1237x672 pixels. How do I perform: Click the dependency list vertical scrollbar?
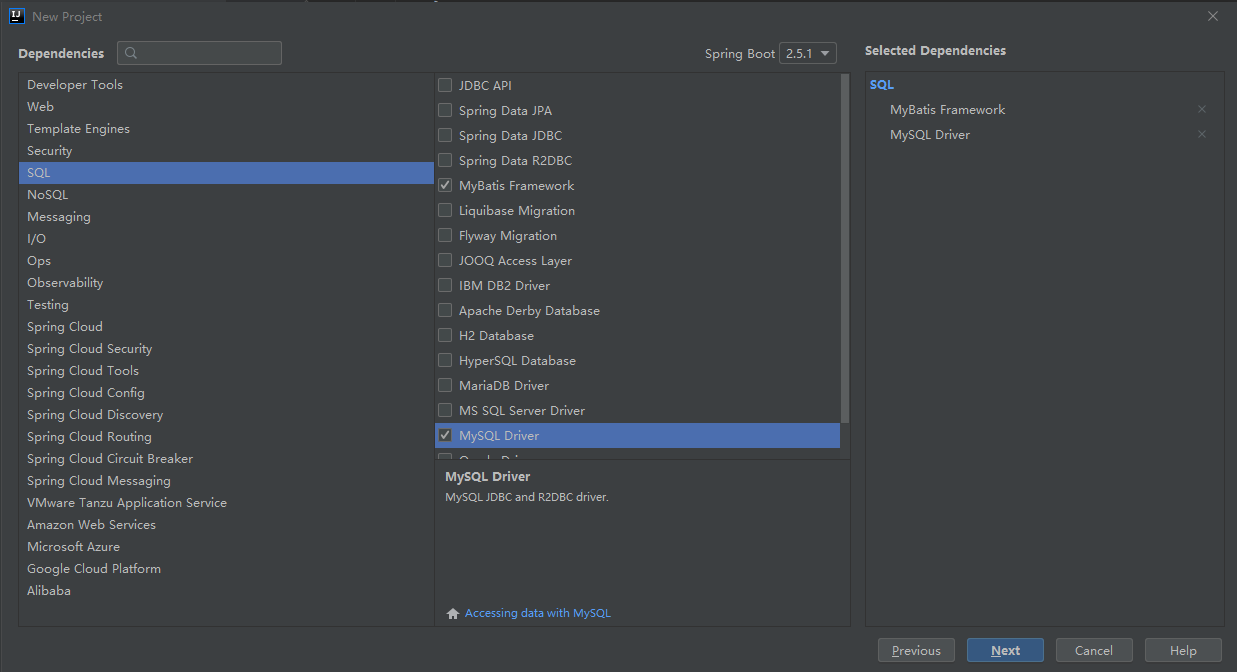click(x=845, y=248)
